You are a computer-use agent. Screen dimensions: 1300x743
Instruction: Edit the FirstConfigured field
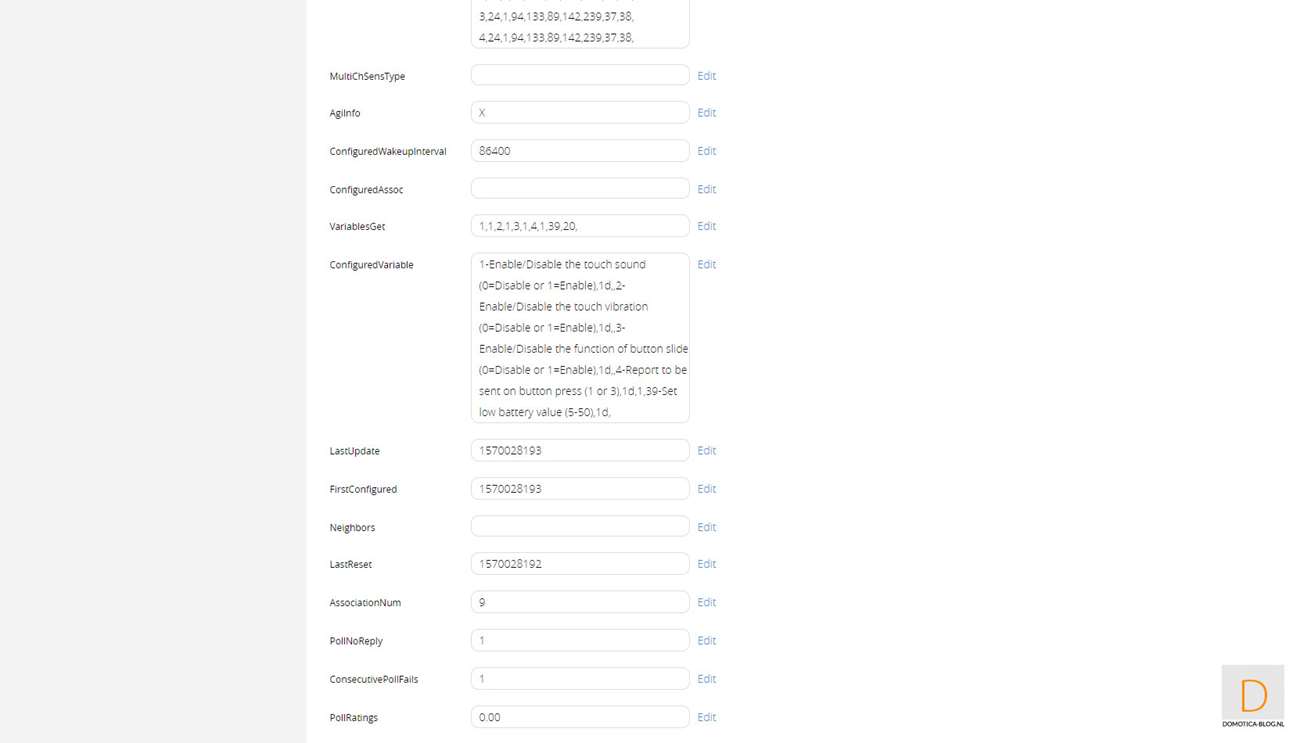706,489
